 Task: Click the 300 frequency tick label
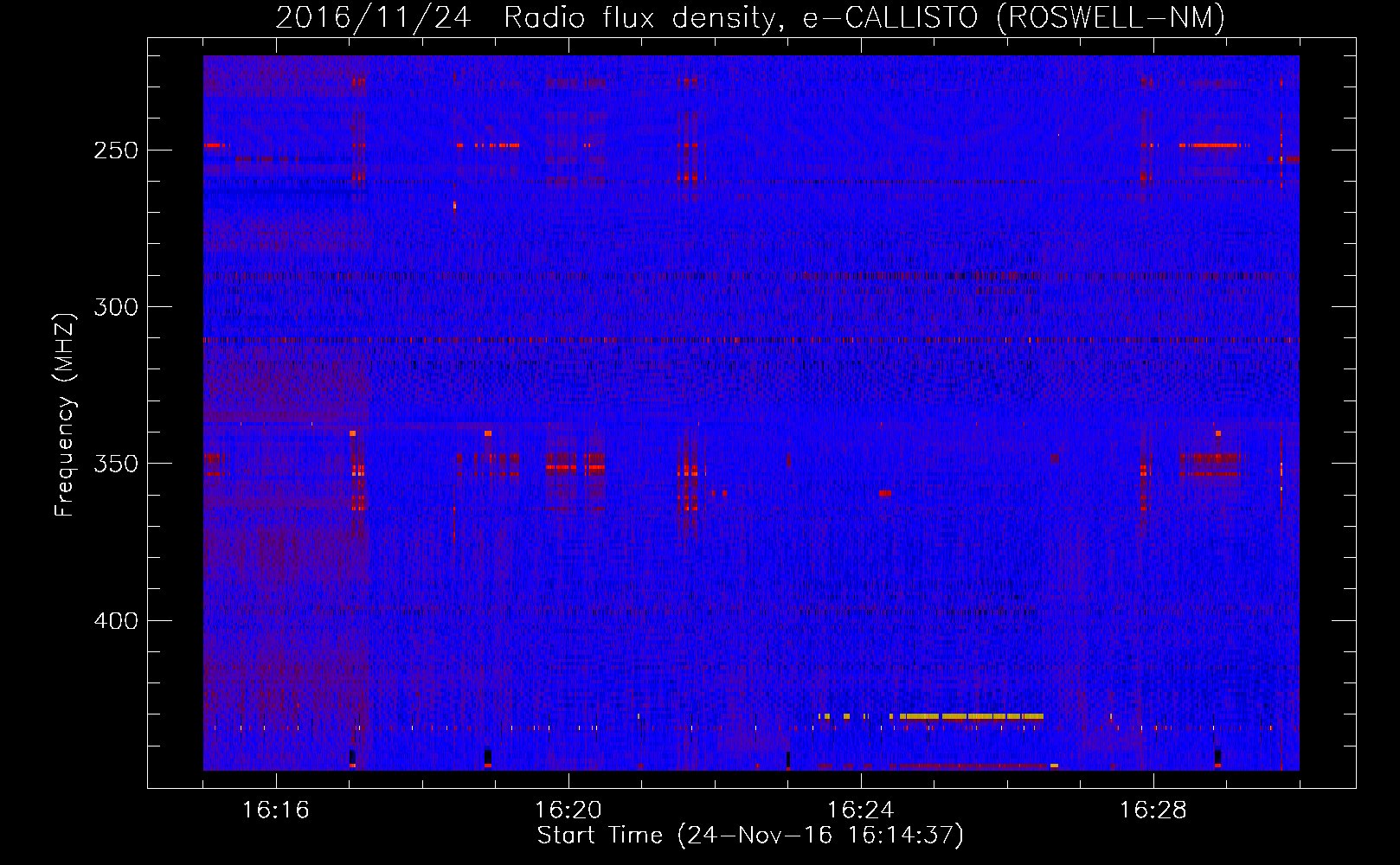coord(115,307)
